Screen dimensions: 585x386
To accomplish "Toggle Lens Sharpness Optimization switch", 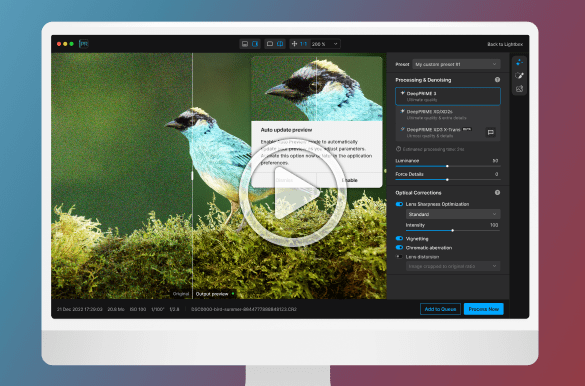I will [x=399, y=204].
